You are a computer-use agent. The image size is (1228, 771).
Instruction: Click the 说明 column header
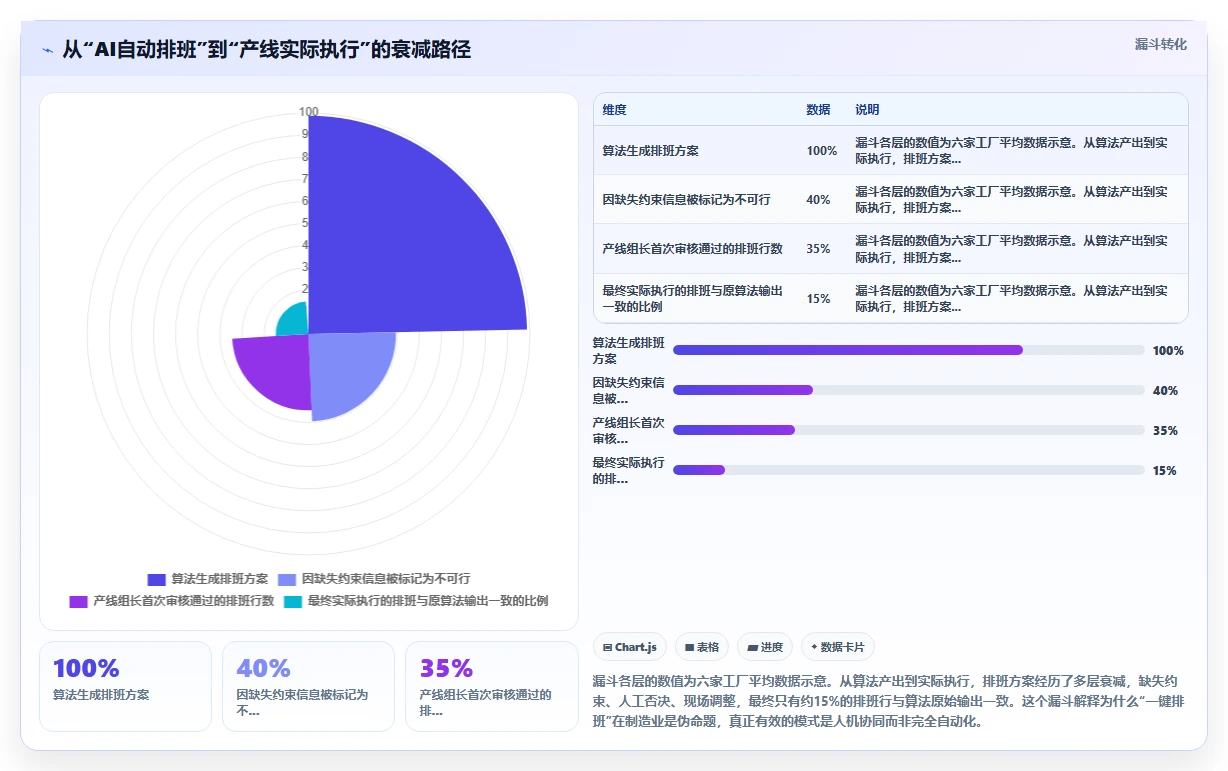[x=867, y=110]
